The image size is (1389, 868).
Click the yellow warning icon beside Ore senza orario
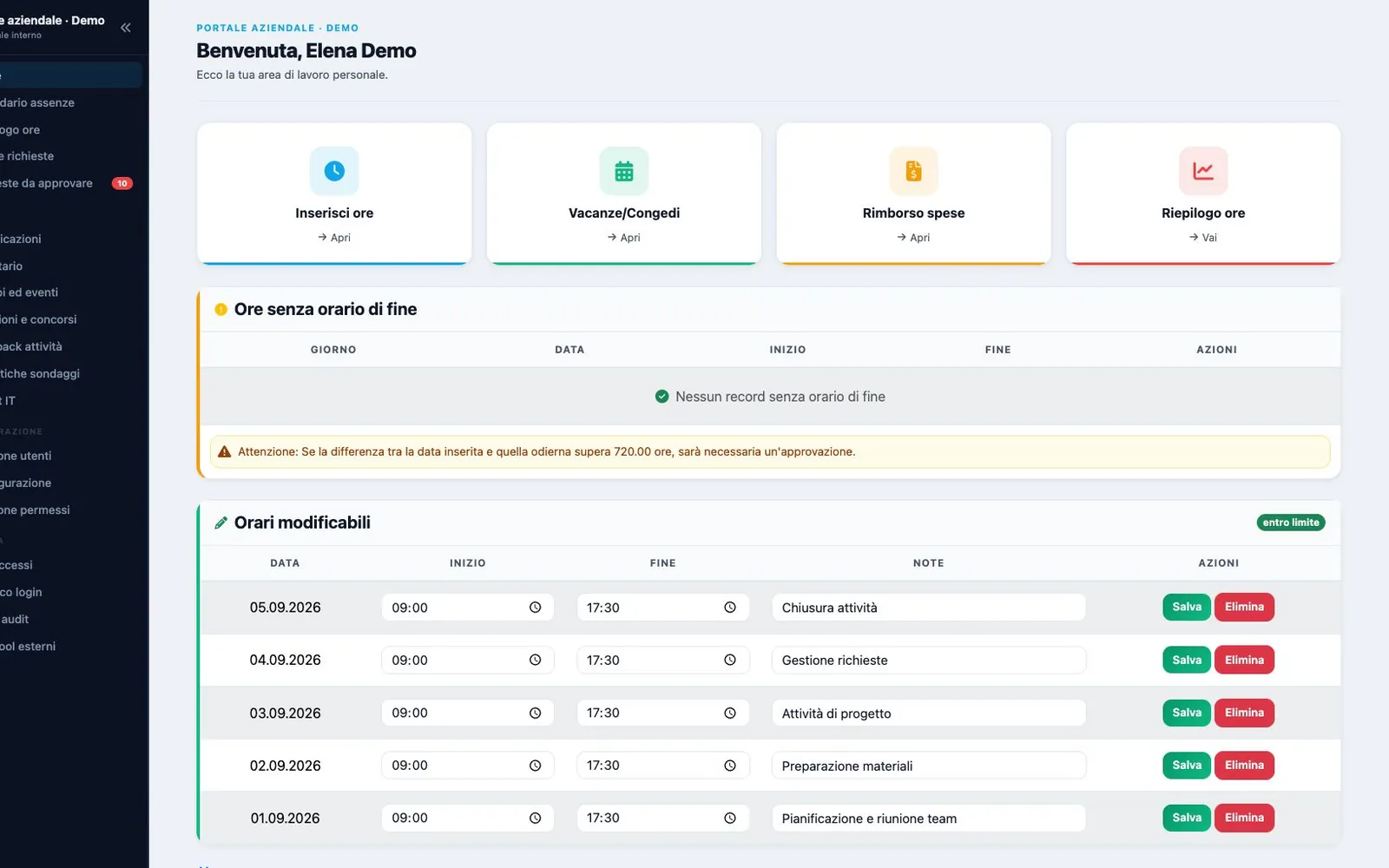click(221, 309)
